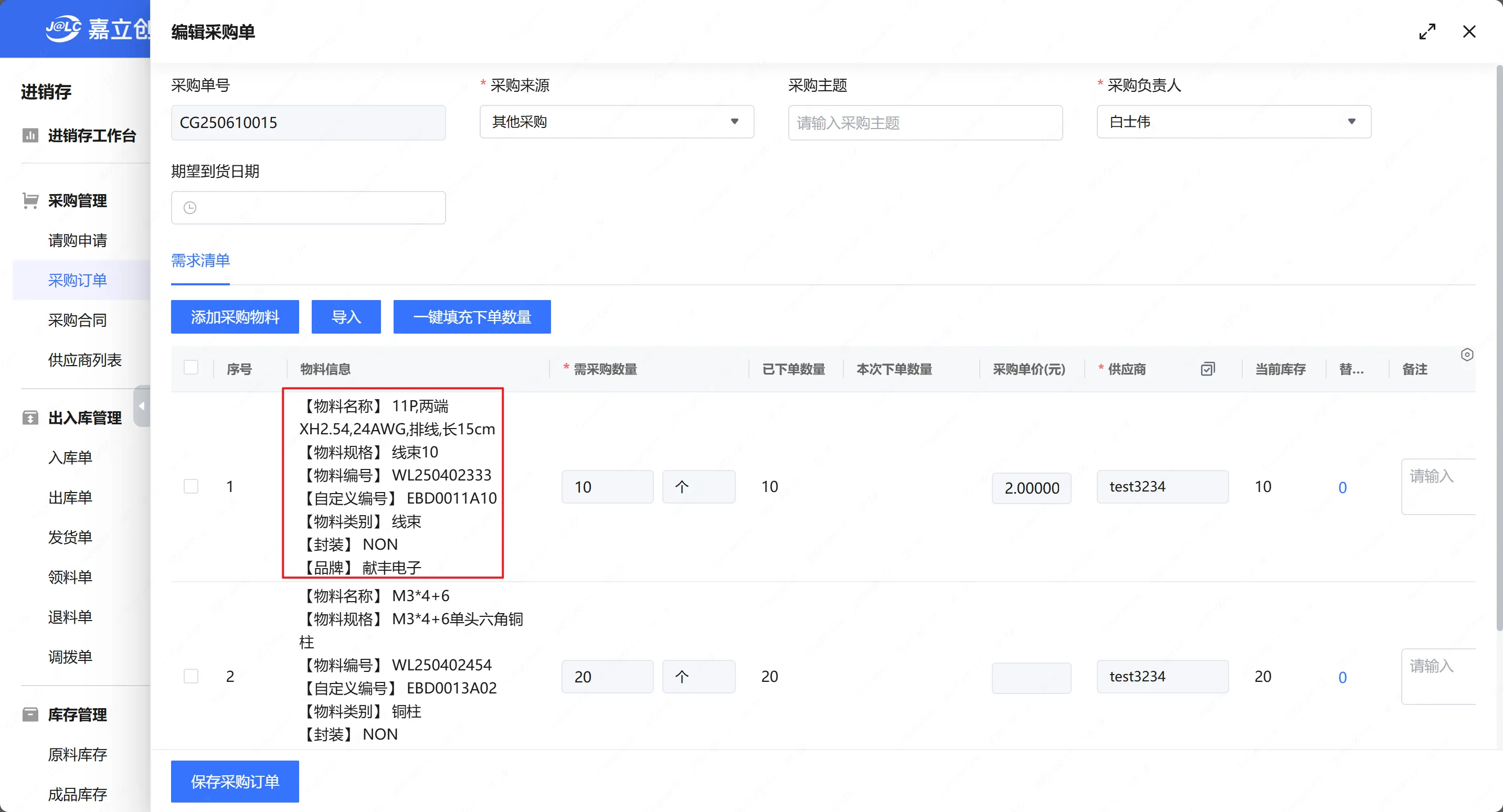Open the 采购来源 dropdown

[616, 122]
